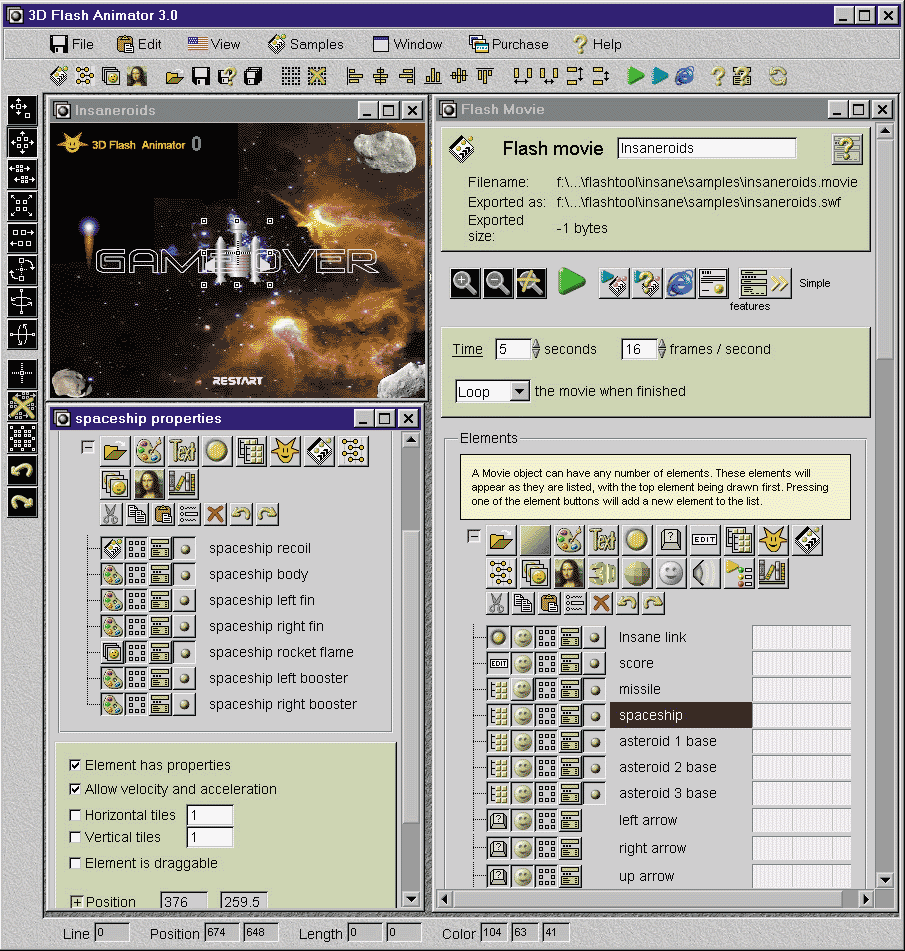This screenshot has width=905, height=951.
Task: Click the help icon beside the movie name
Action: [847, 149]
